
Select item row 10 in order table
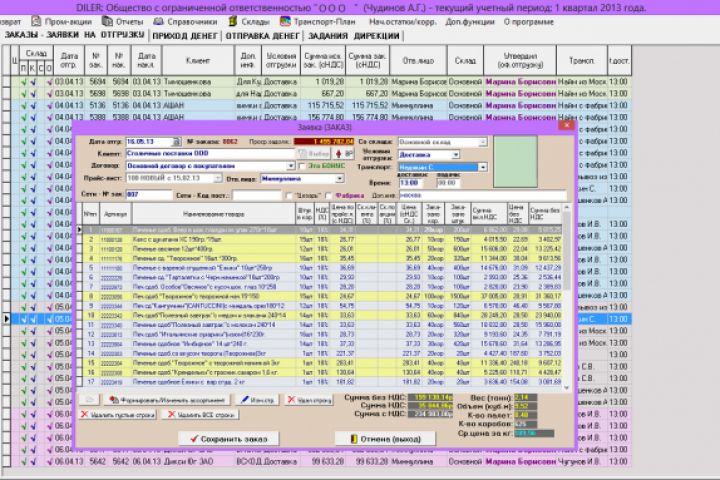click(x=321, y=316)
